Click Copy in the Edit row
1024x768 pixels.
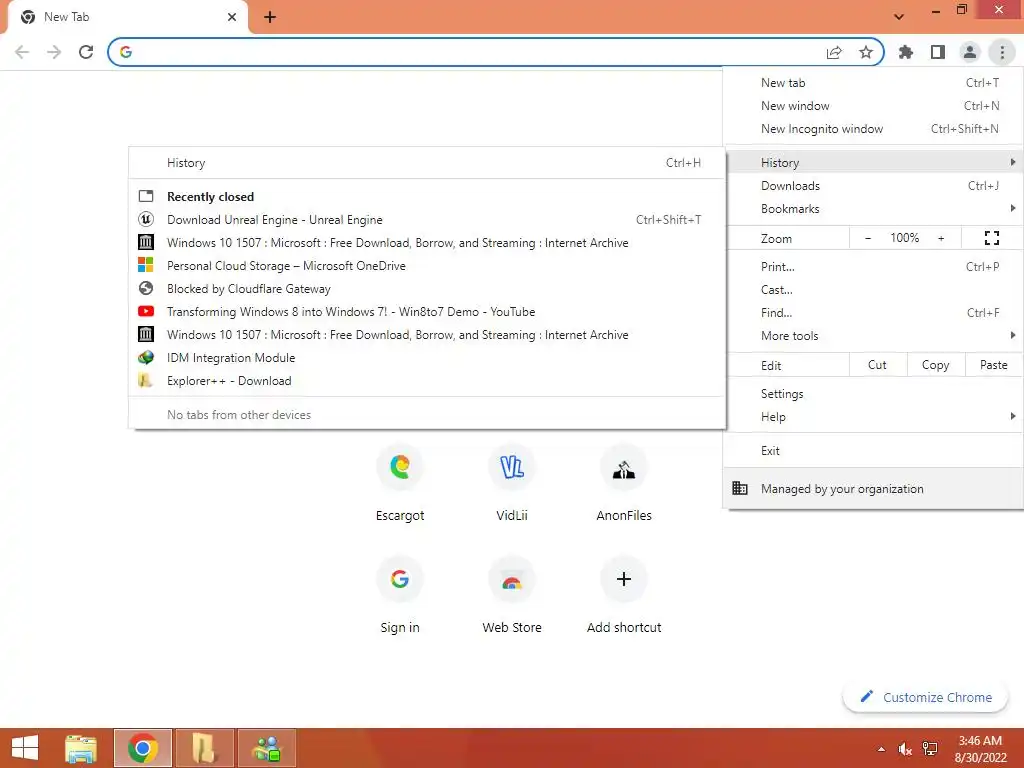[x=935, y=365]
